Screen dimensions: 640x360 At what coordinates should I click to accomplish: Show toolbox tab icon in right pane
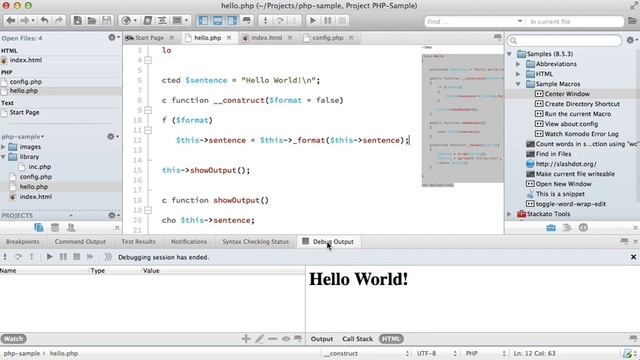click(x=551, y=227)
